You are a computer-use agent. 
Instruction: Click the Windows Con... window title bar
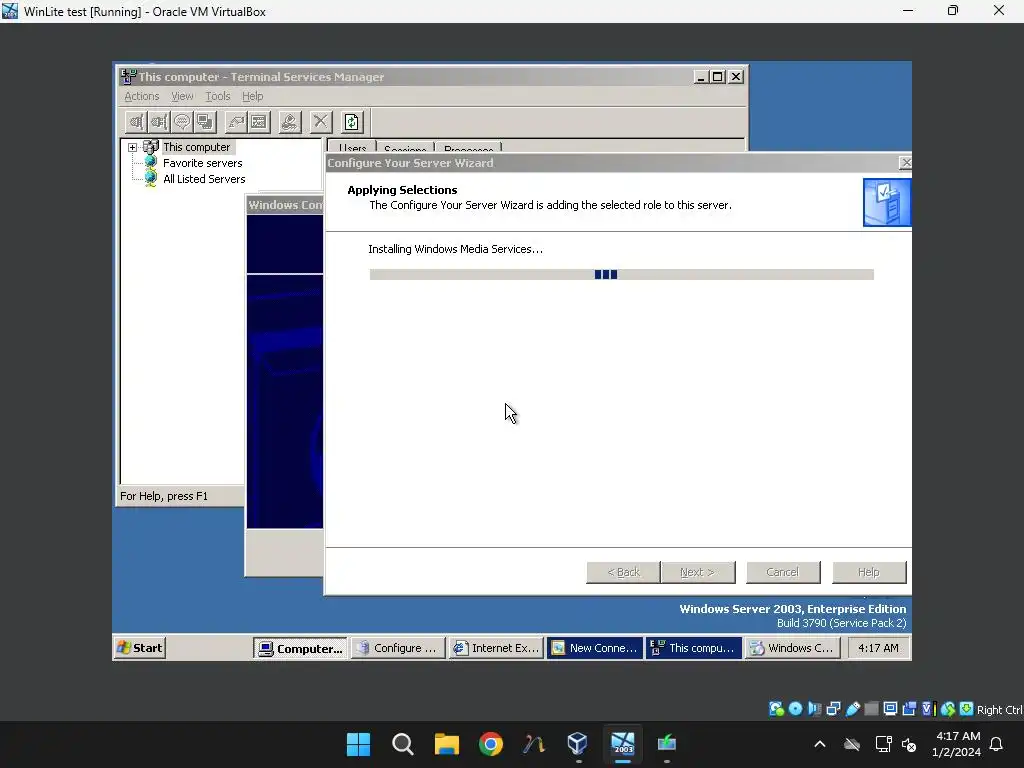point(285,205)
